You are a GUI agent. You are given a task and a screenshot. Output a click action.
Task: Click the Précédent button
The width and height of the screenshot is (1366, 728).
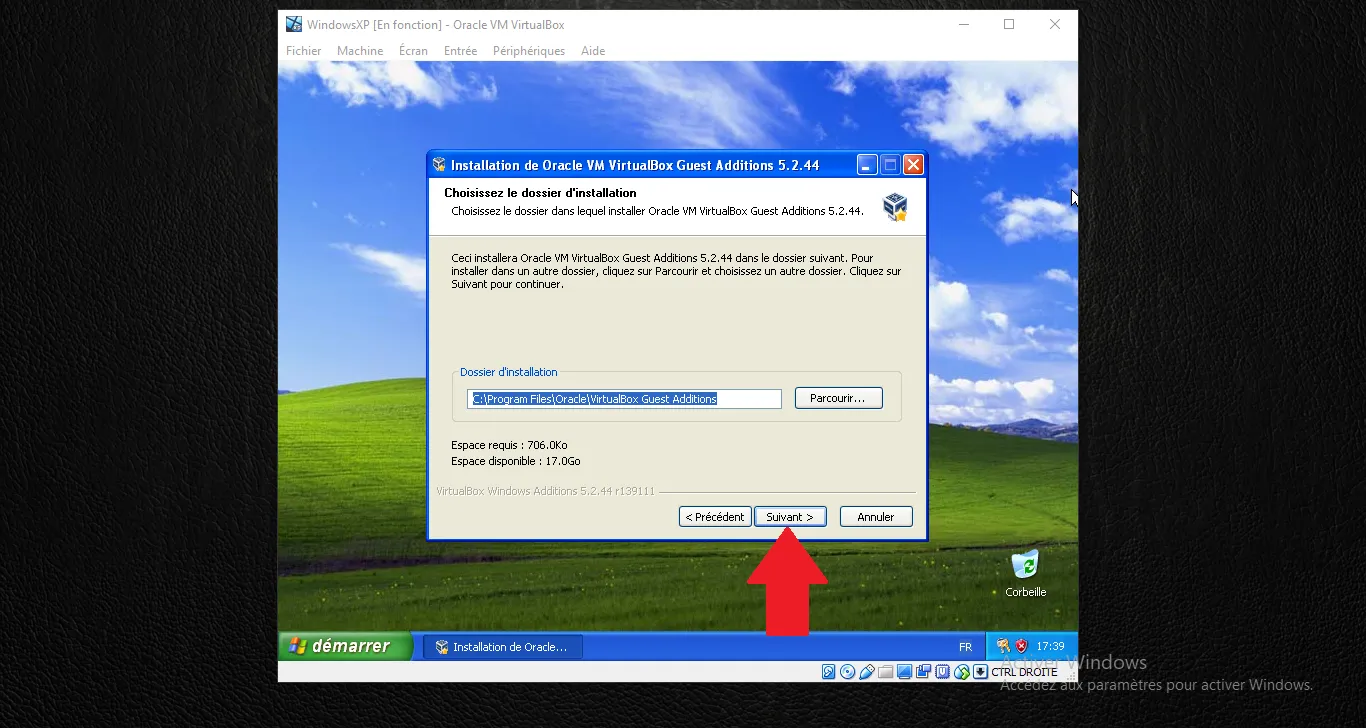click(714, 516)
